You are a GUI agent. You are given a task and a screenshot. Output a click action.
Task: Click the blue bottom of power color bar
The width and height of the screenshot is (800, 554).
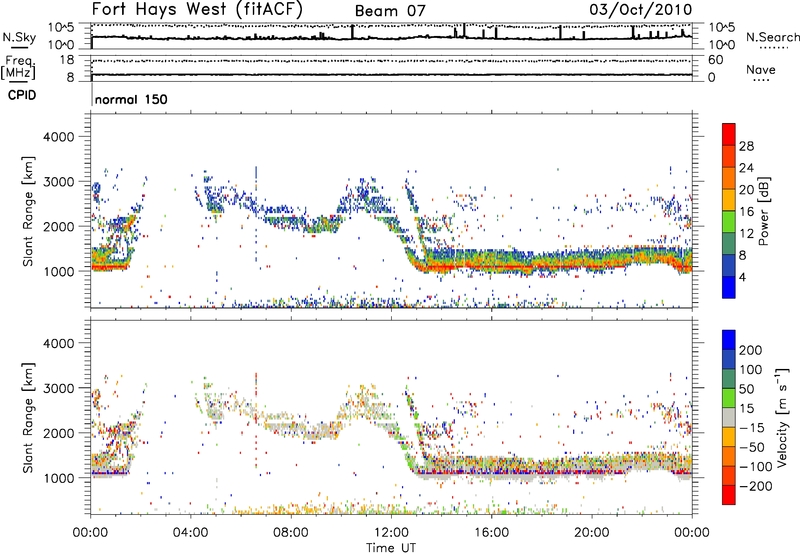tap(729, 287)
